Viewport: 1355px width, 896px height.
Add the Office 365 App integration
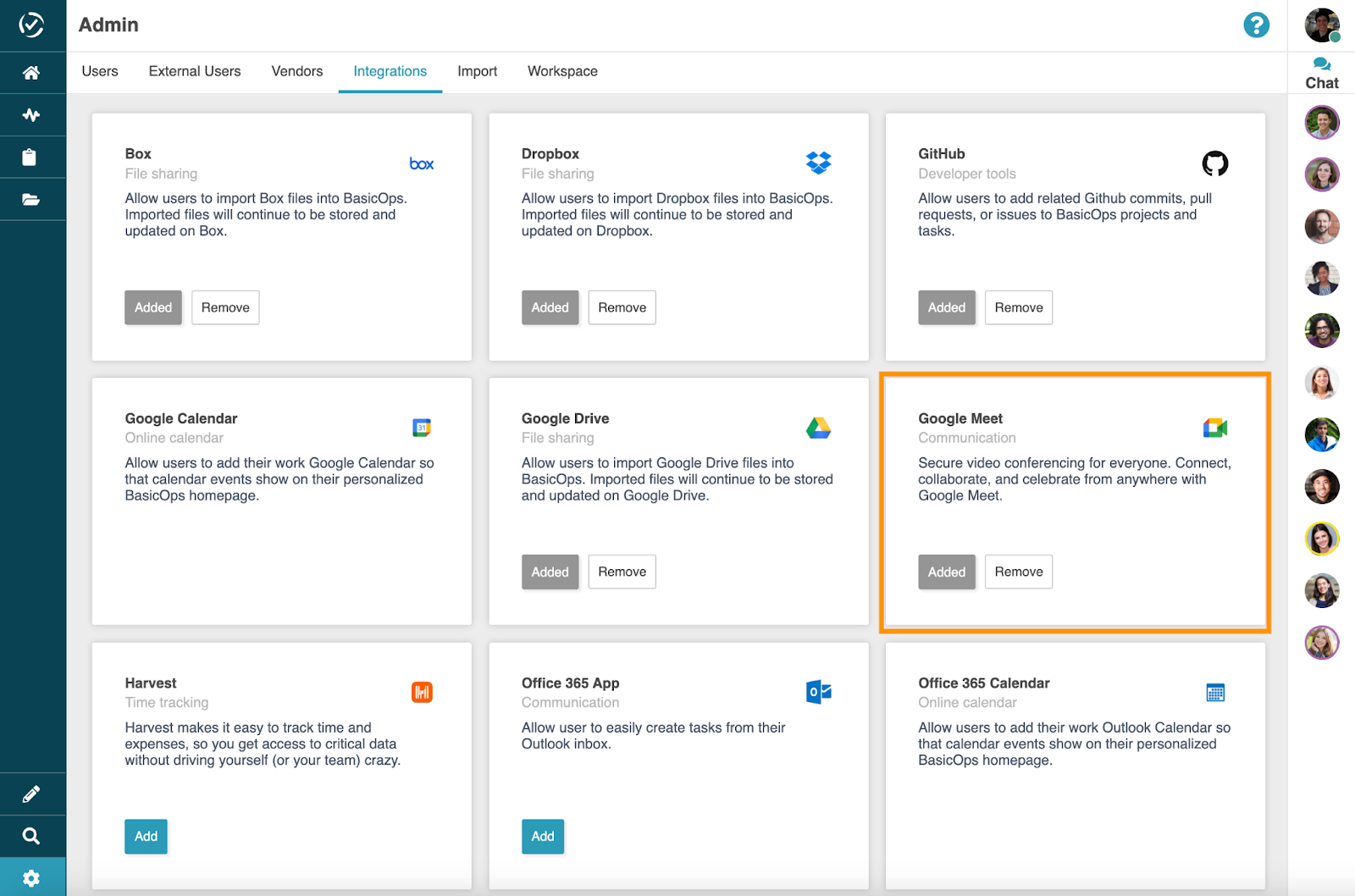click(543, 836)
